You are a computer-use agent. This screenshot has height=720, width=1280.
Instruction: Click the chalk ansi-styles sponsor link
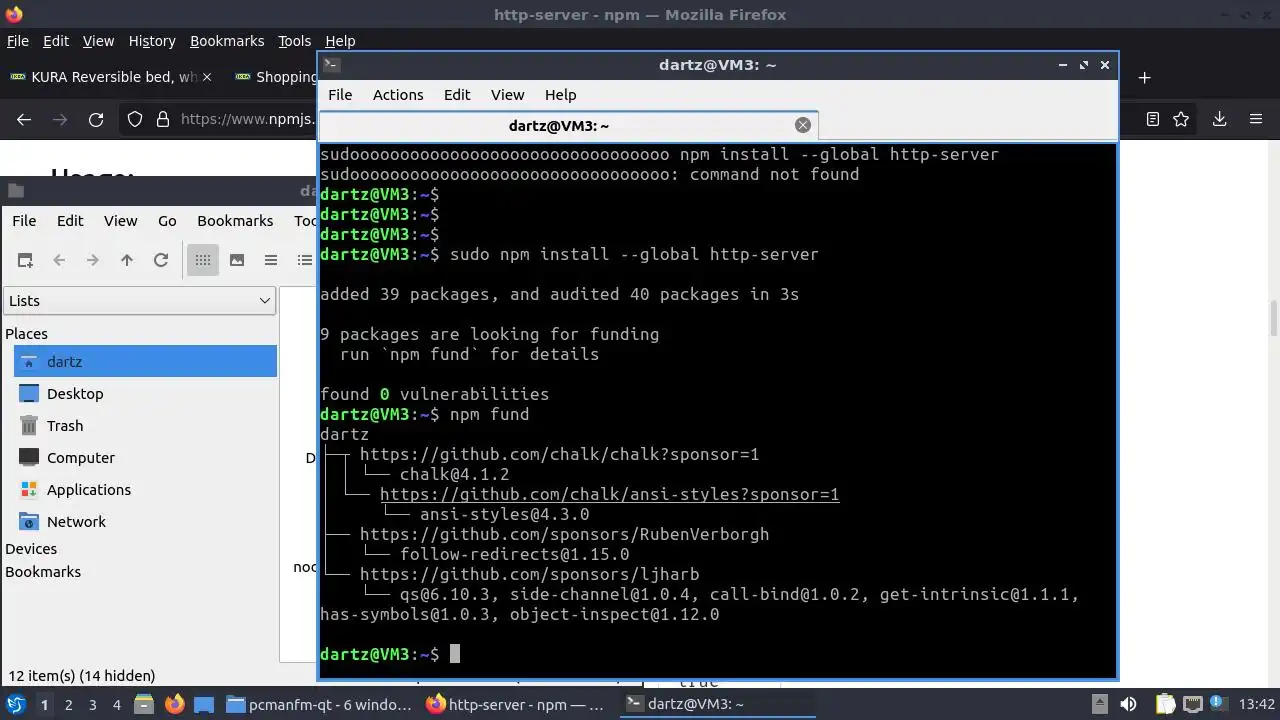click(609, 494)
